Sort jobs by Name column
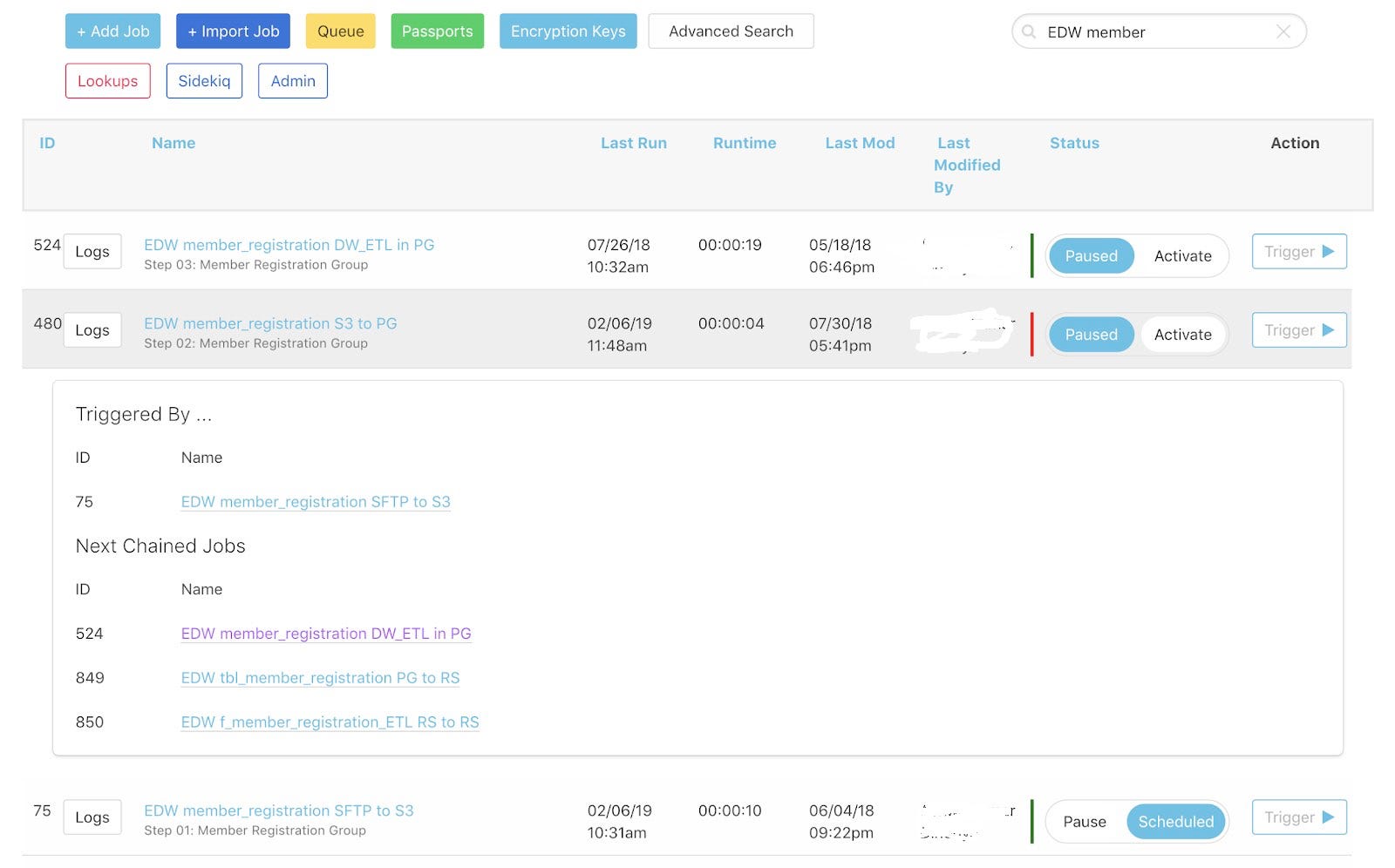The width and height of the screenshot is (1395, 868). (x=174, y=143)
